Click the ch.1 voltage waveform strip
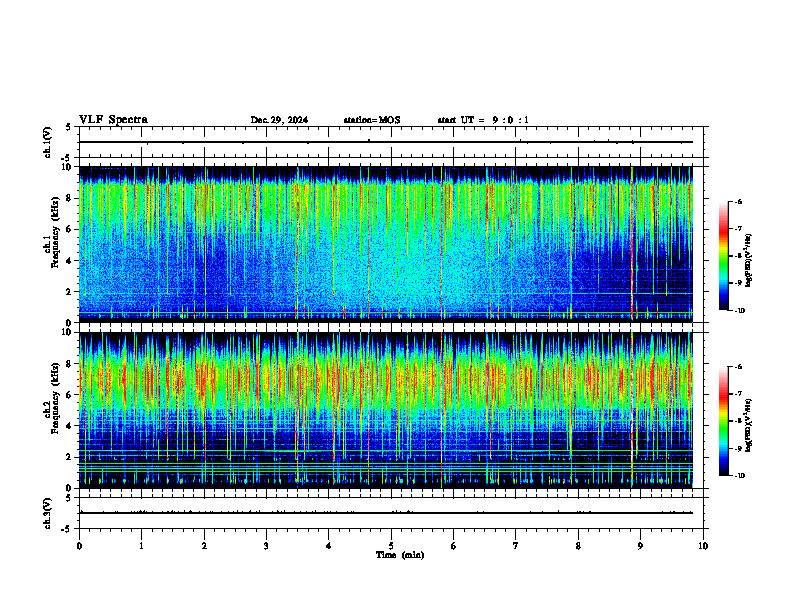 point(391,142)
